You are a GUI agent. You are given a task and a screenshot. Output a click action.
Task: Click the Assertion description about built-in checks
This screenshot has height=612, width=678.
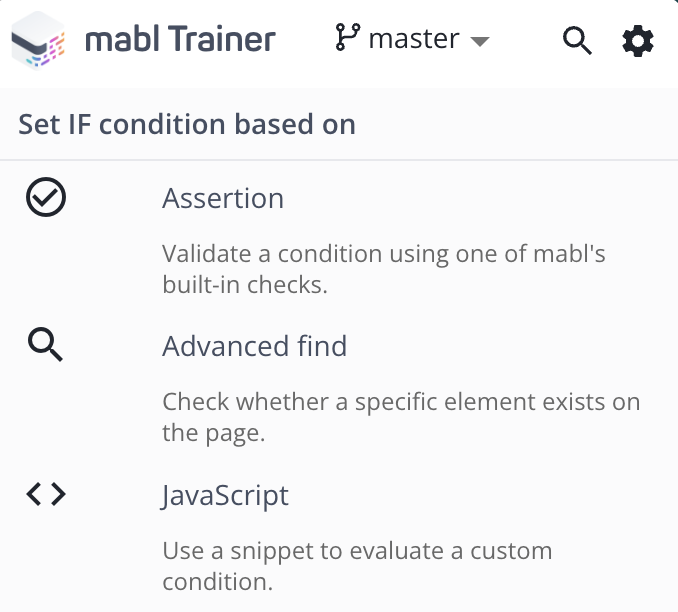(x=384, y=254)
